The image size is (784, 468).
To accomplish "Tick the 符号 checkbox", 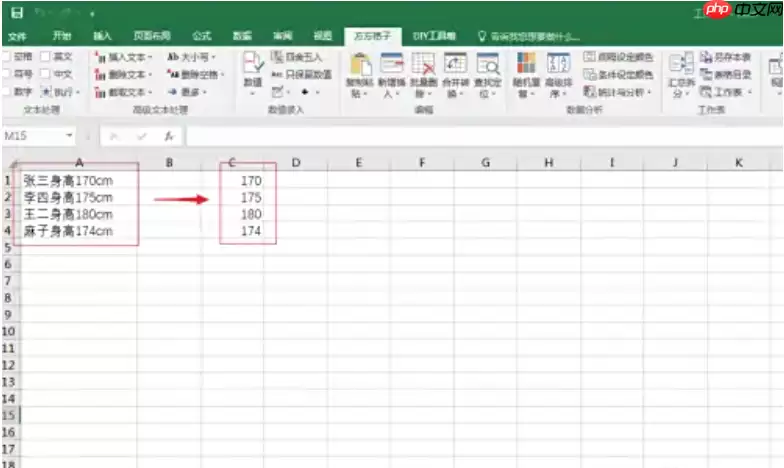I will (x=6, y=74).
